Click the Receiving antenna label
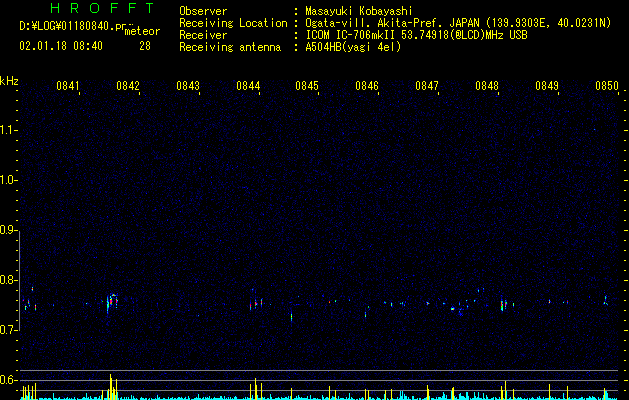 click(x=230, y=47)
